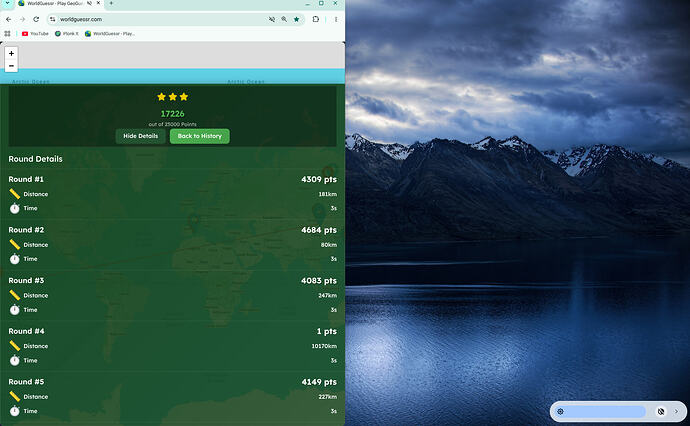
Task: Click the crossed-out icon in address bar
Action: pyautogui.click(x=272, y=19)
